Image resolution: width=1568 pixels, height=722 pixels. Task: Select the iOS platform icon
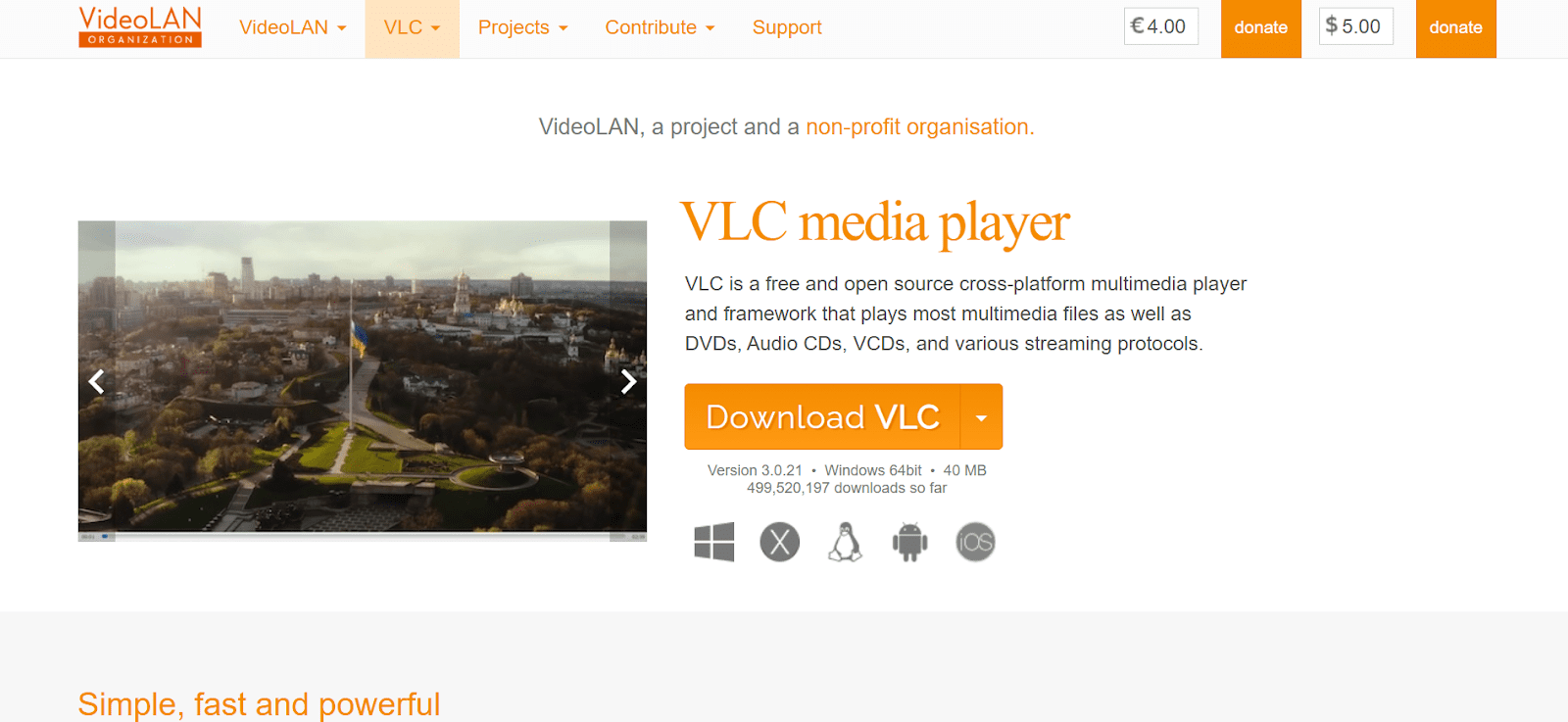click(x=975, y=542)
